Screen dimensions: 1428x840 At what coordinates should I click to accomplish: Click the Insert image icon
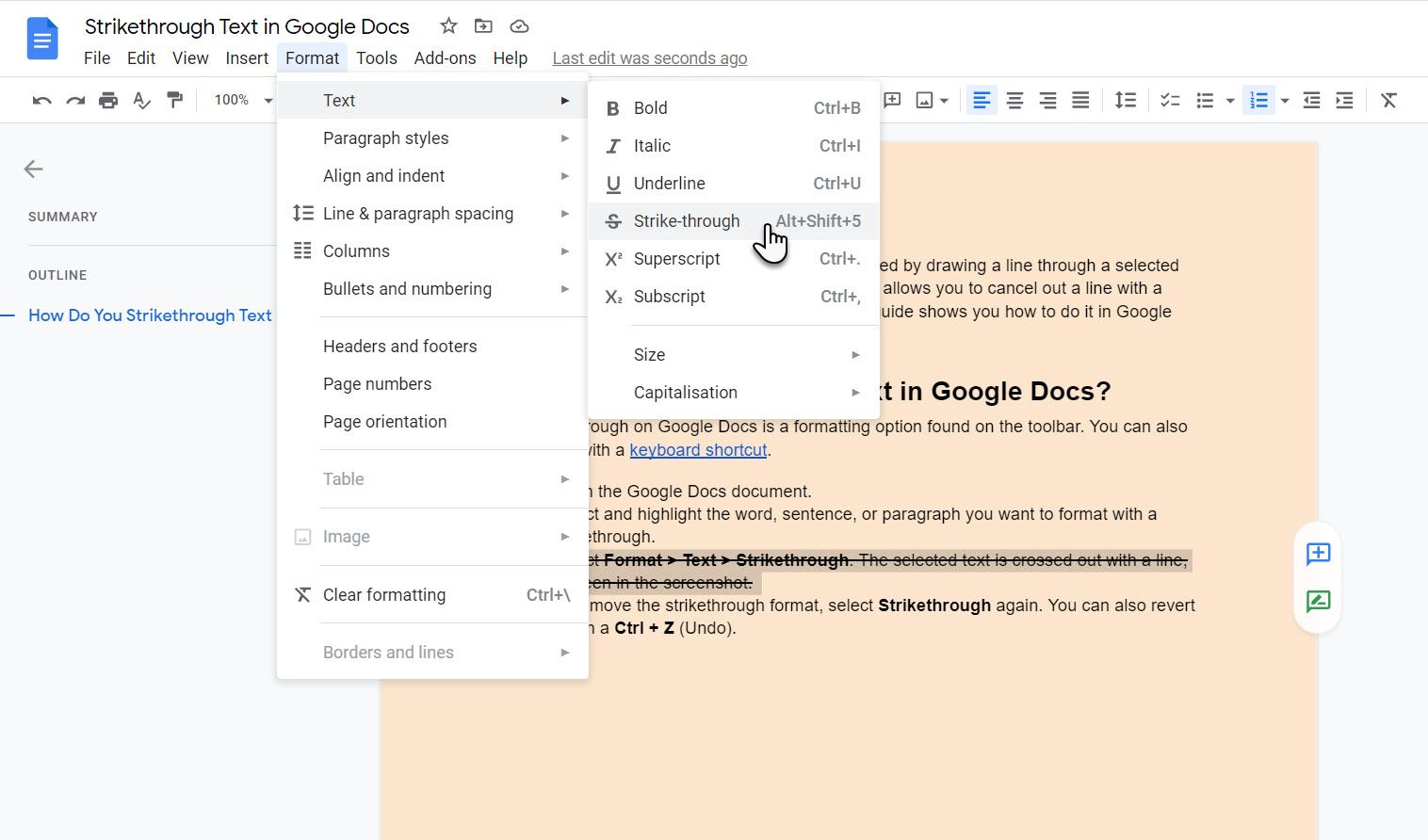pyautogui.click(x=926, y=99)
